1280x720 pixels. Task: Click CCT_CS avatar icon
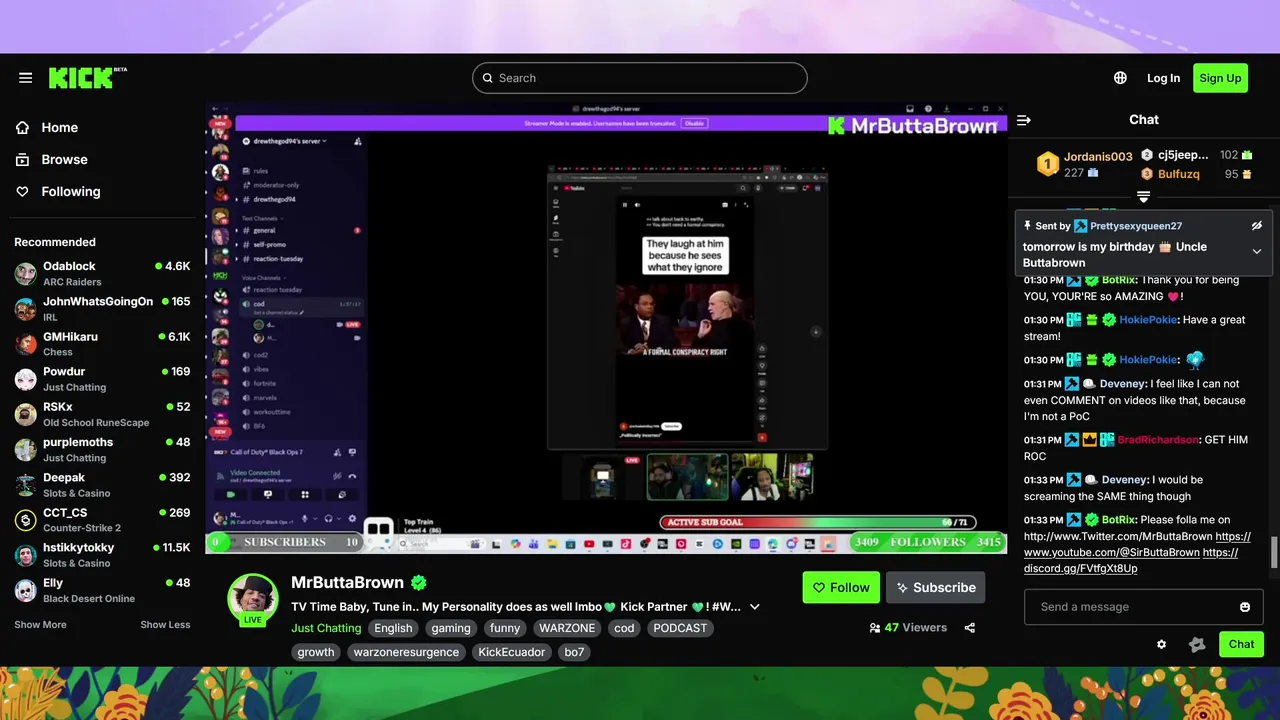[x=26, y=520]
